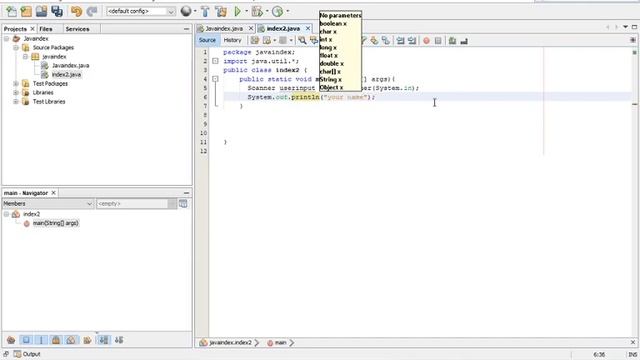
Task: Toggle Show Inner Classes filter in Navigator
Action: (71, 340)
